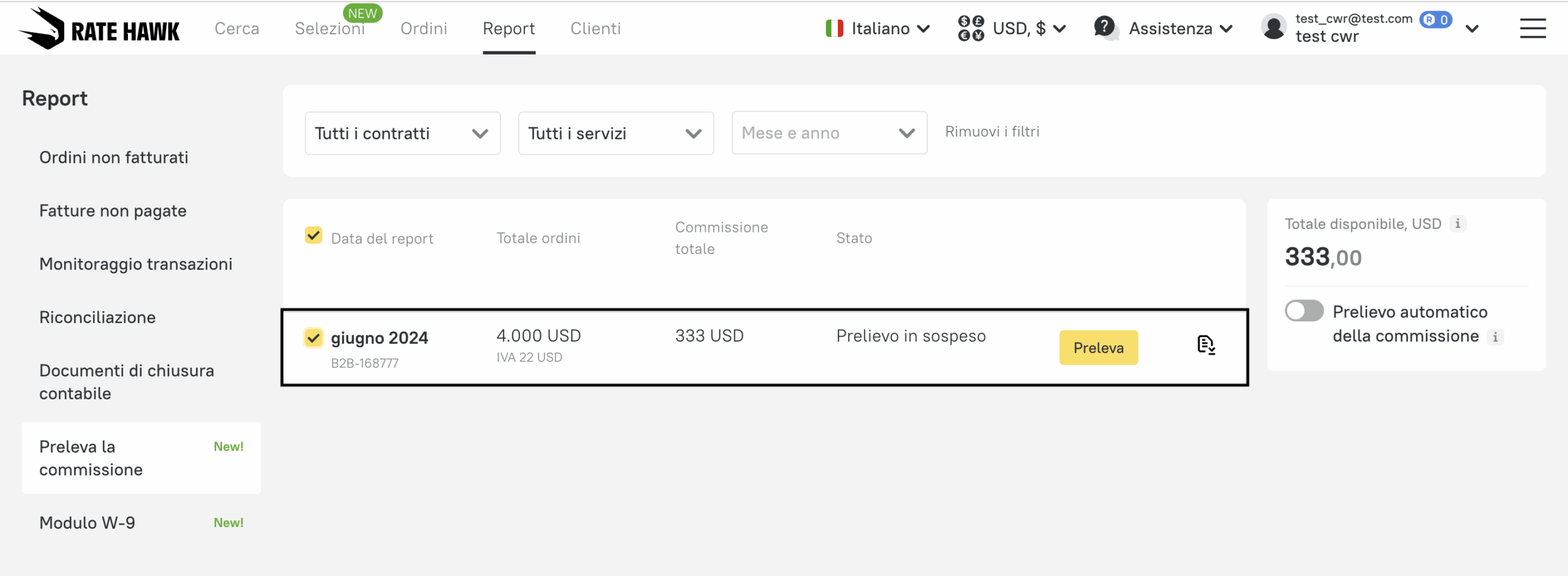Expand the Tutti i contratti dropdown

tap(402, 133)
